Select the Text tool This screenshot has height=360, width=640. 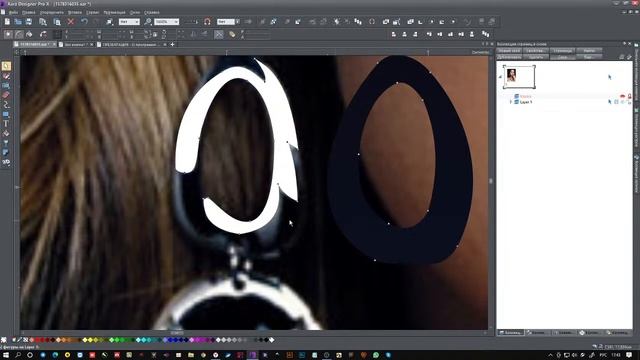(6, 124)
